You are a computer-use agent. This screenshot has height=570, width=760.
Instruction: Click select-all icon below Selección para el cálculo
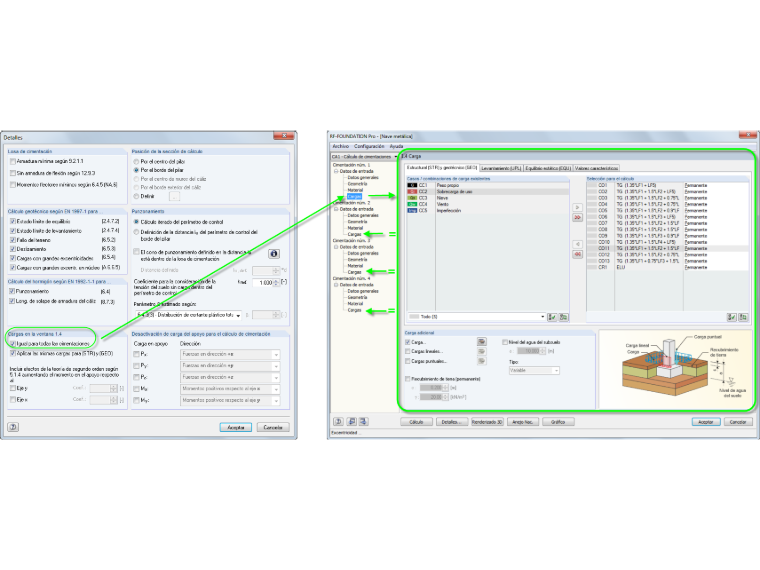731,317
